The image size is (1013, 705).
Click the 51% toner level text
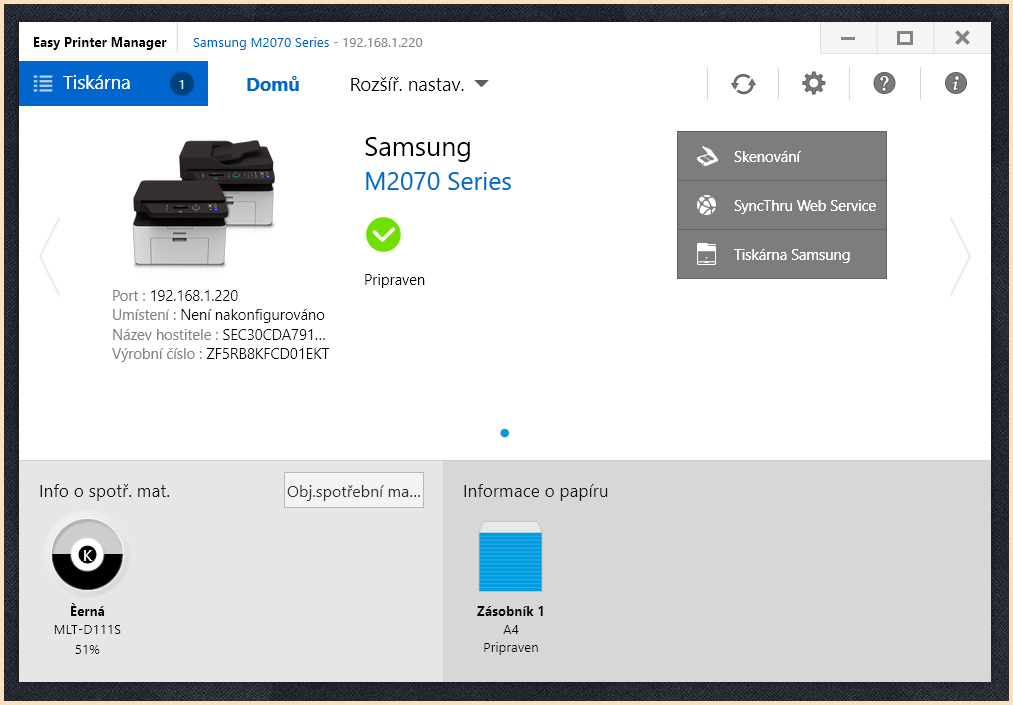pyautogui.click(x=87, y=649)
